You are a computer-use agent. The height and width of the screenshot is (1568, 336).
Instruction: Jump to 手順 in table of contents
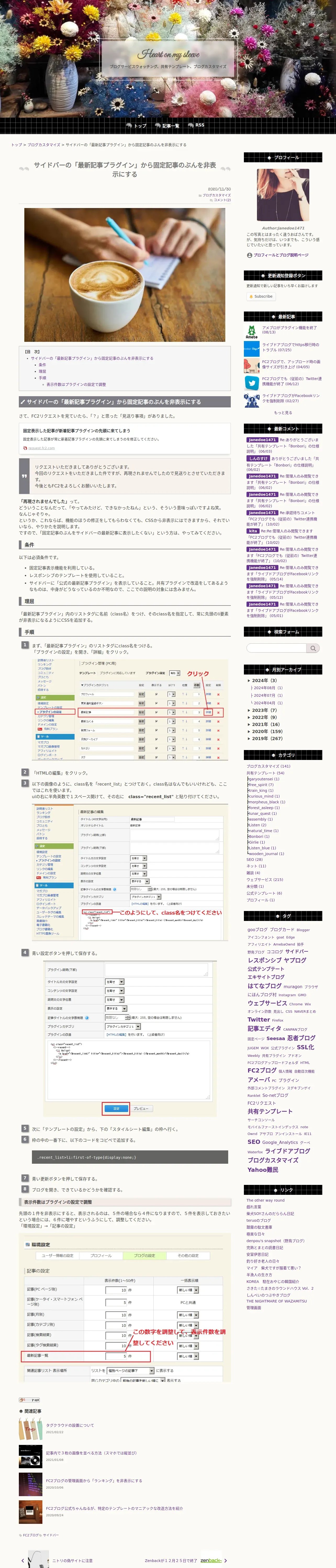point(42,378)
